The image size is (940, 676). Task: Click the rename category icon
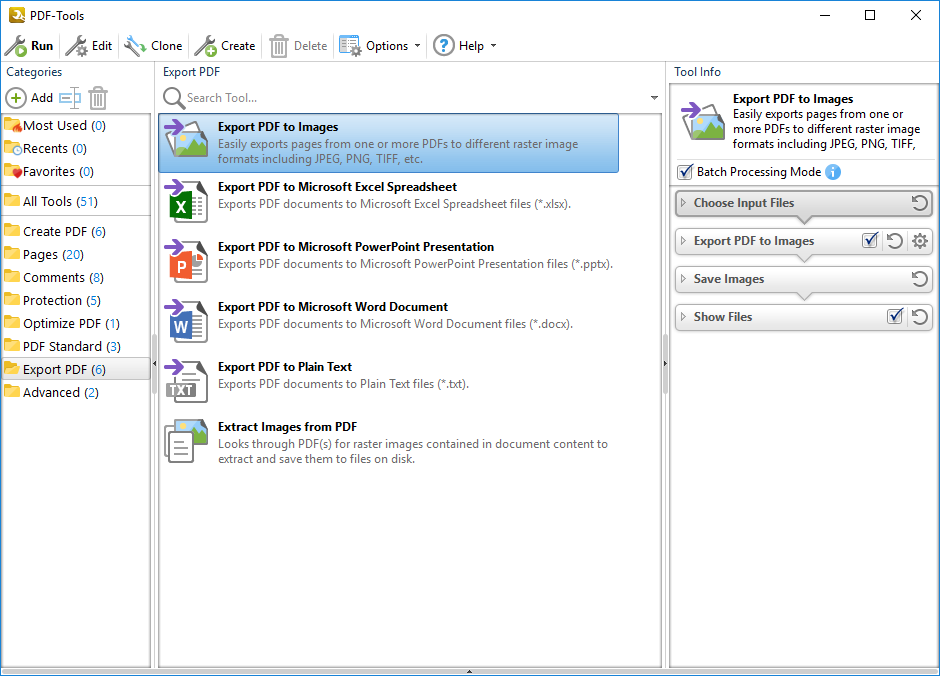(x=69, y=98)
